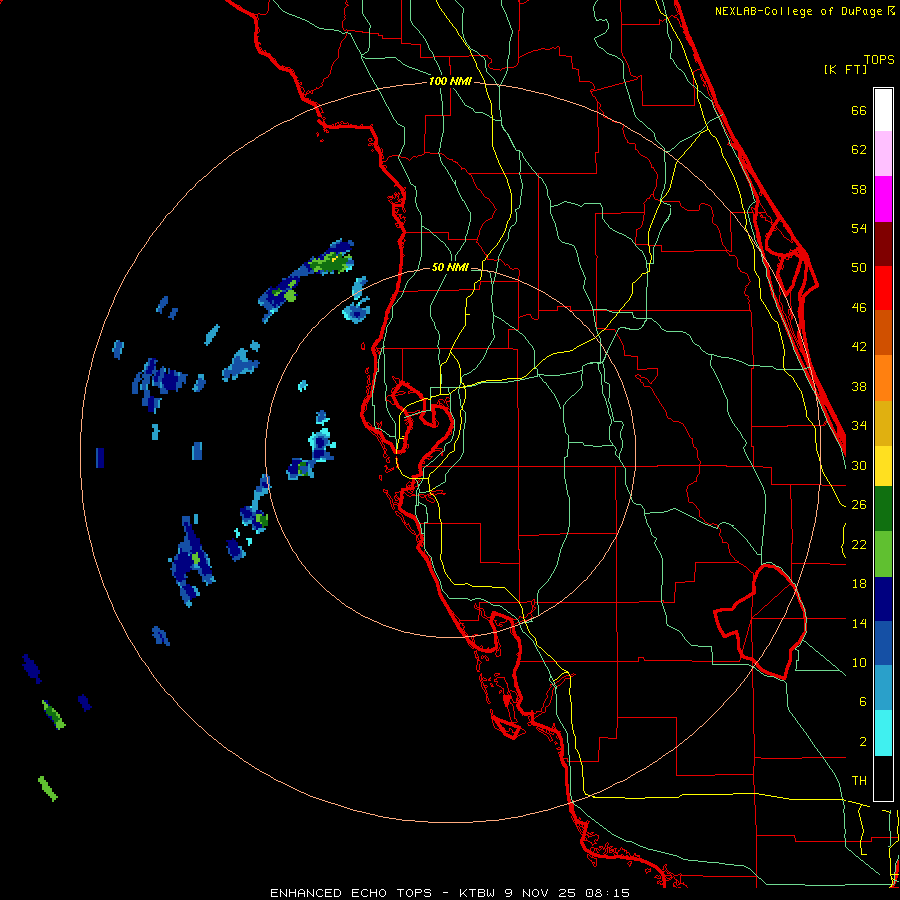Select the dark maroon legend swatch

click(883, 244)
